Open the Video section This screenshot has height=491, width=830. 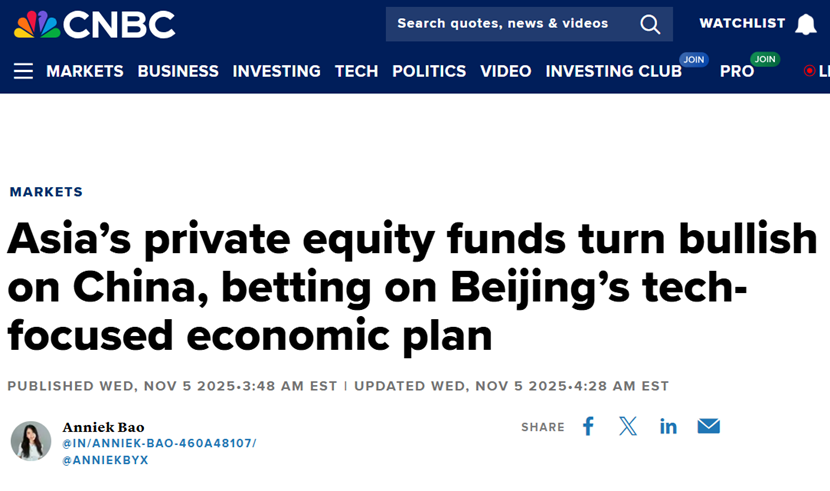click(506, 71)
